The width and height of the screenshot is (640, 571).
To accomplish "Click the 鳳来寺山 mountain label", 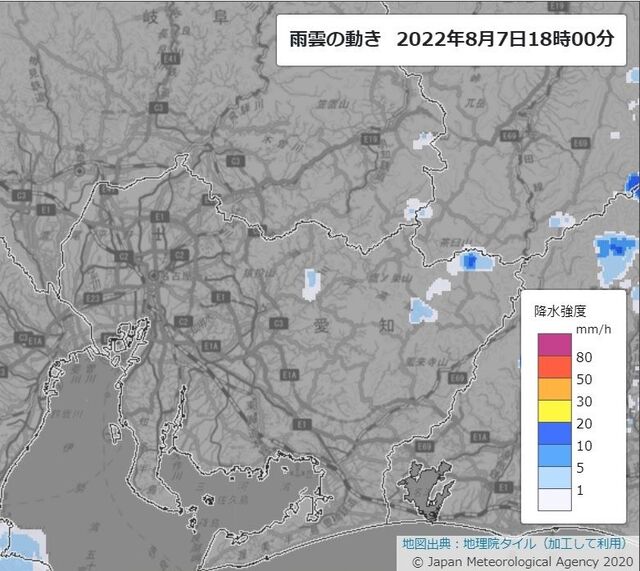I will (x=427, y=362).
